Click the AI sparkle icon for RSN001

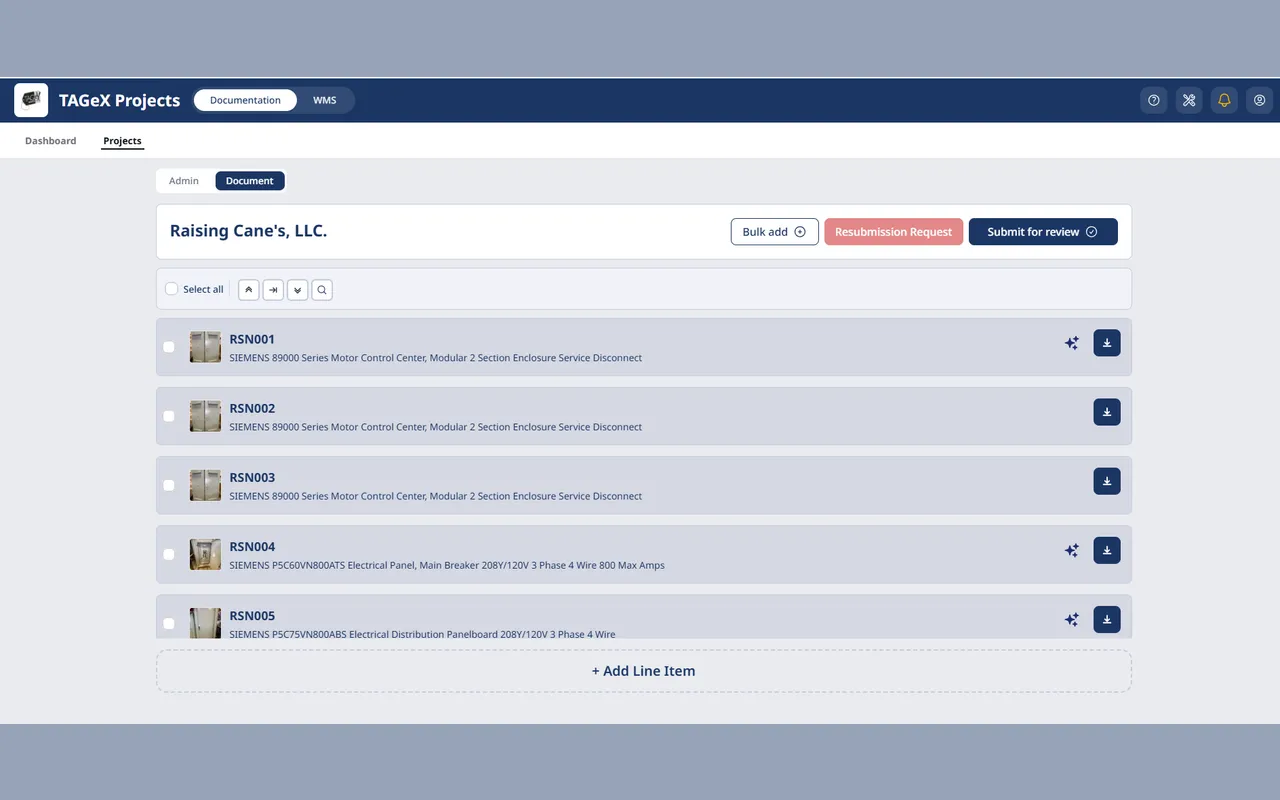1072,343
